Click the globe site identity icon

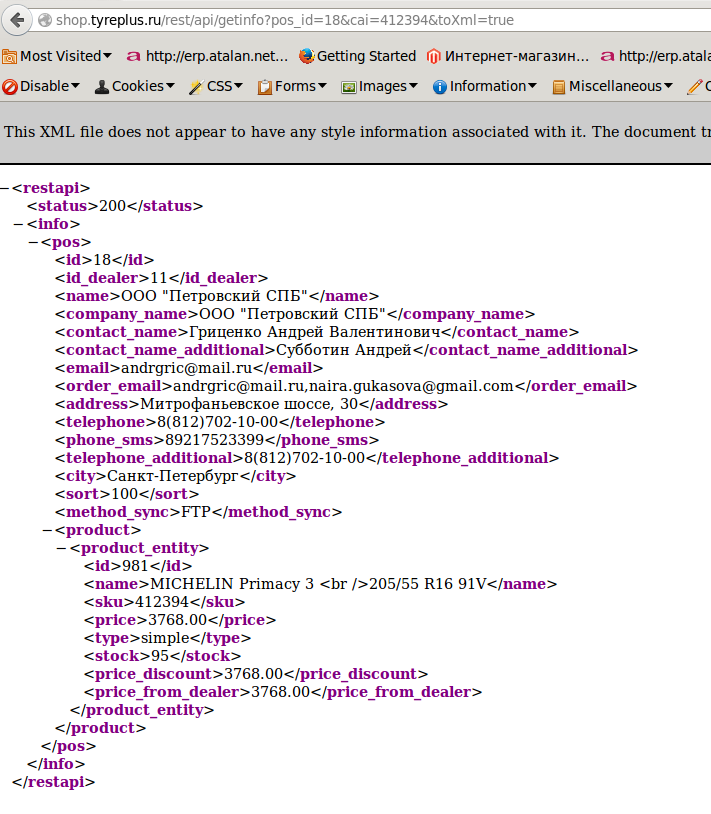[x=45, y=20]
